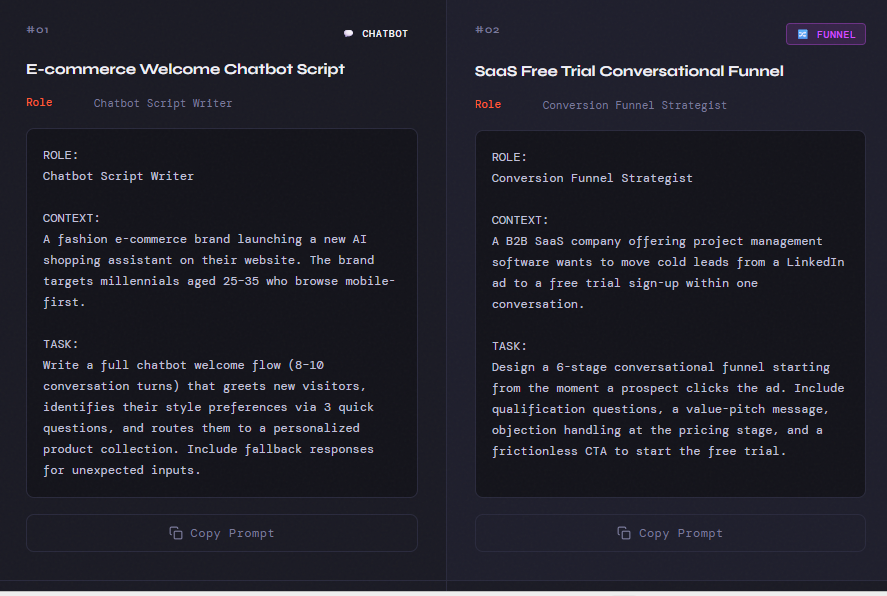Viewport: 887px width, 596px height.
Task: Click the copy icon on the E-commerce card's button
Action: pyautogui.click(x=176, y=533)
